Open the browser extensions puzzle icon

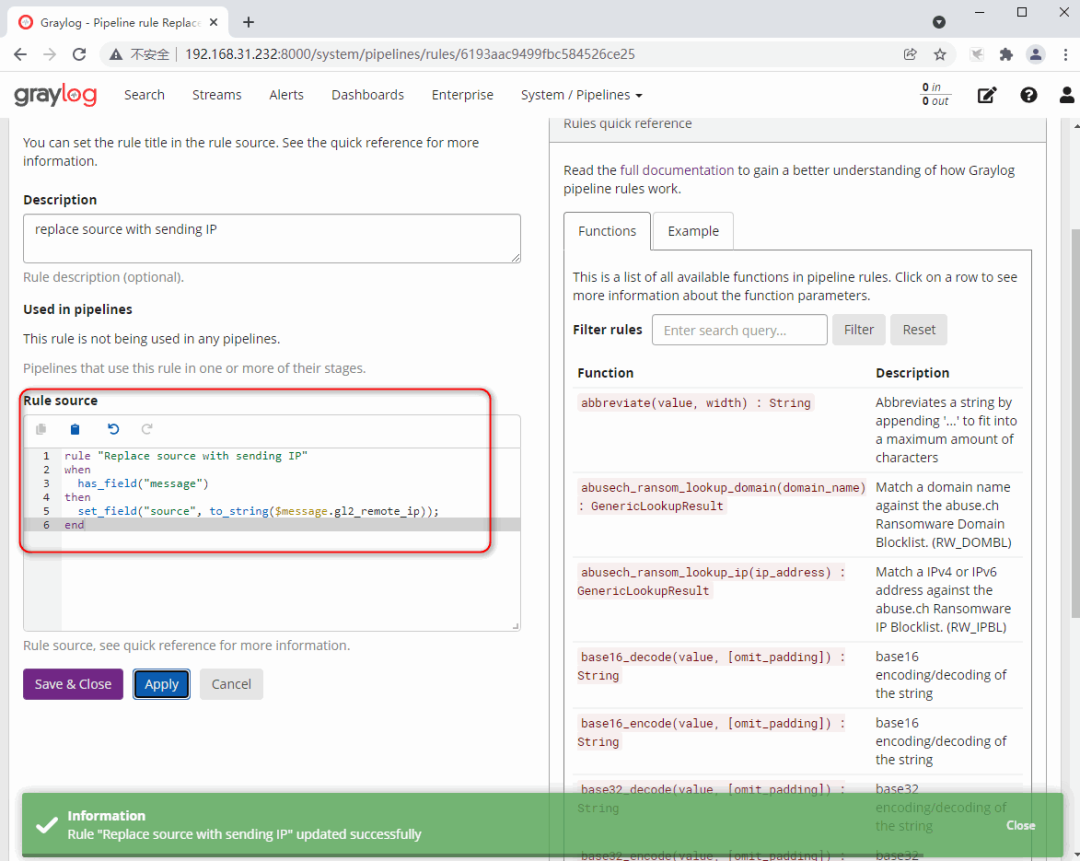[1006, 54]
